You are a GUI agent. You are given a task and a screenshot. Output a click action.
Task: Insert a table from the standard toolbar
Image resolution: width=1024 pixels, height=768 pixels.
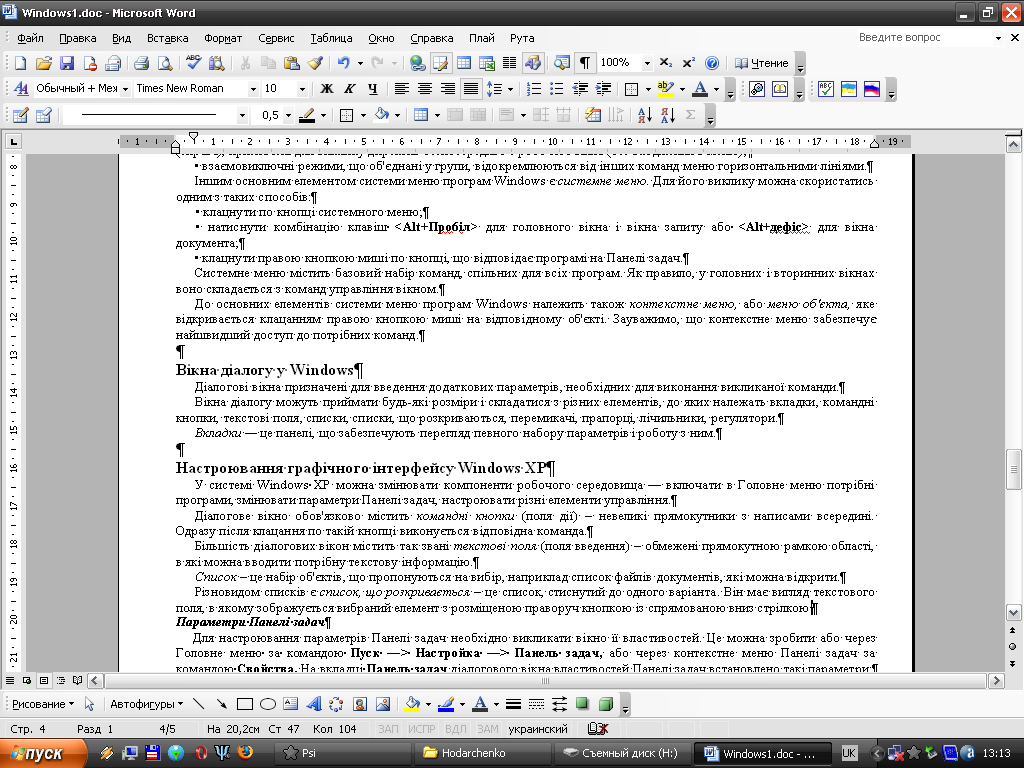464,63
